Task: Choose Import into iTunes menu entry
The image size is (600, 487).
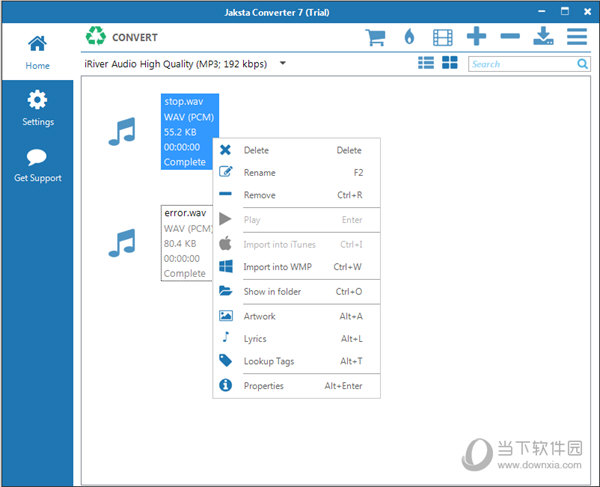Action: pos(296,244)
